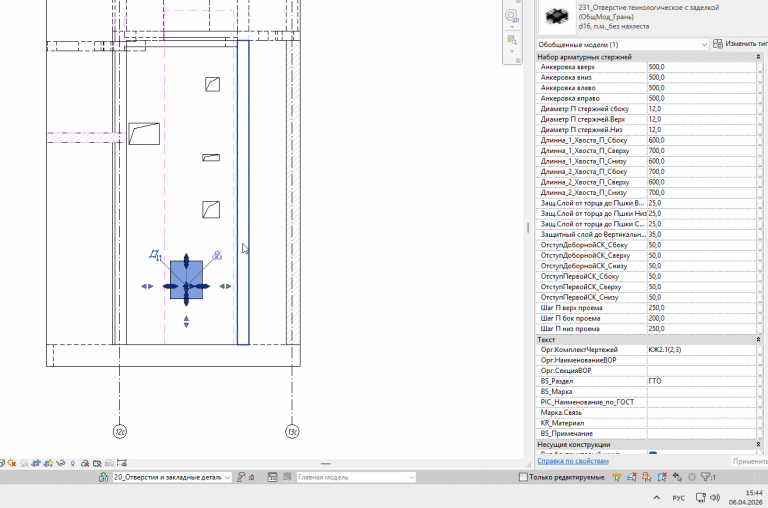The height and width of the screenshot is (508, 768).
Task: Open 'Обобщенные модели (1)' filter dropdown
Action: tap(623, 45)
